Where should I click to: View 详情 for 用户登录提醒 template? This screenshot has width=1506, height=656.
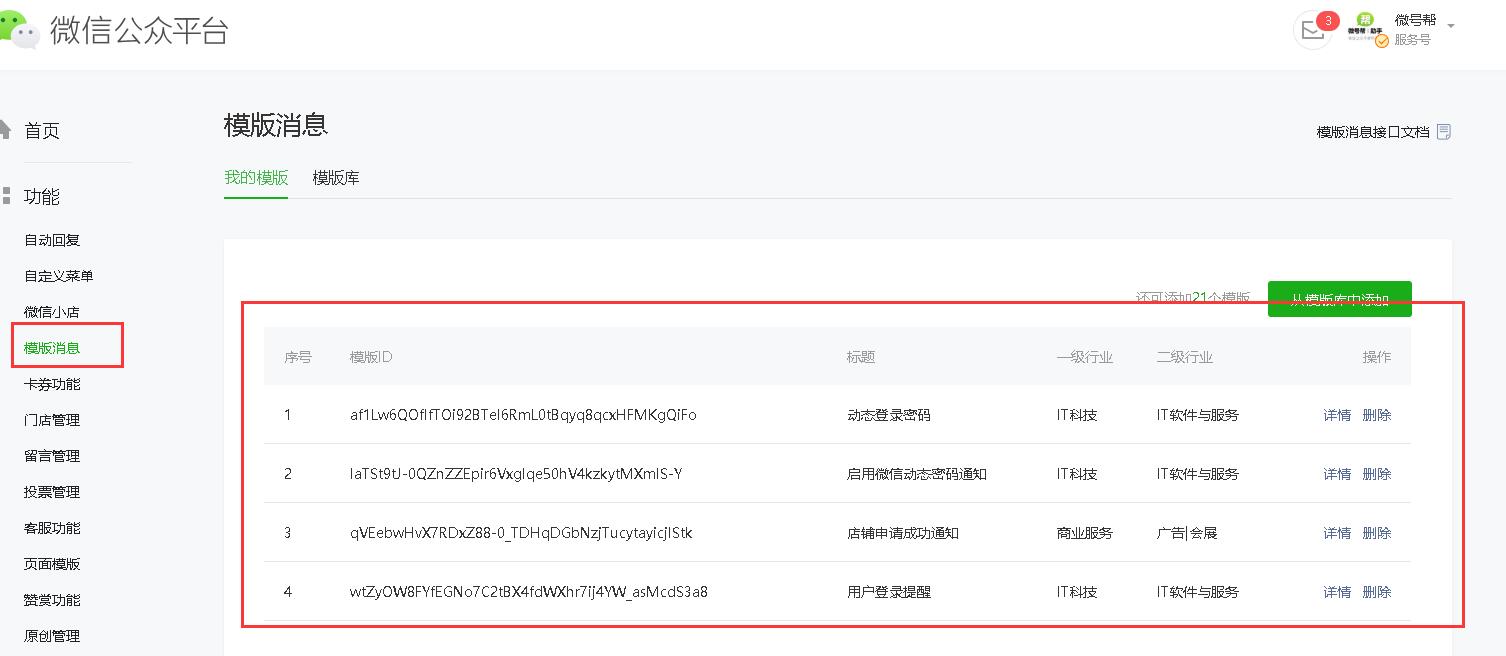click(1337, 592)
